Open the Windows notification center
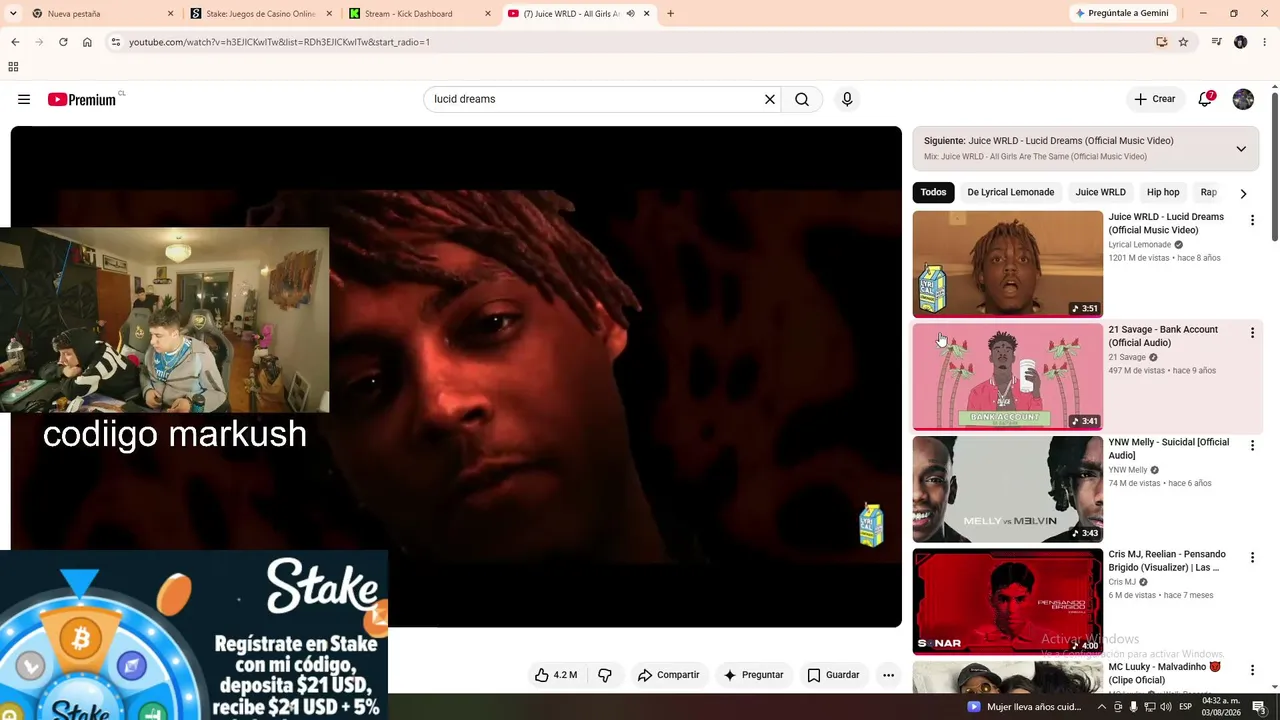The image size is (1280, 720). point(1259,707)
